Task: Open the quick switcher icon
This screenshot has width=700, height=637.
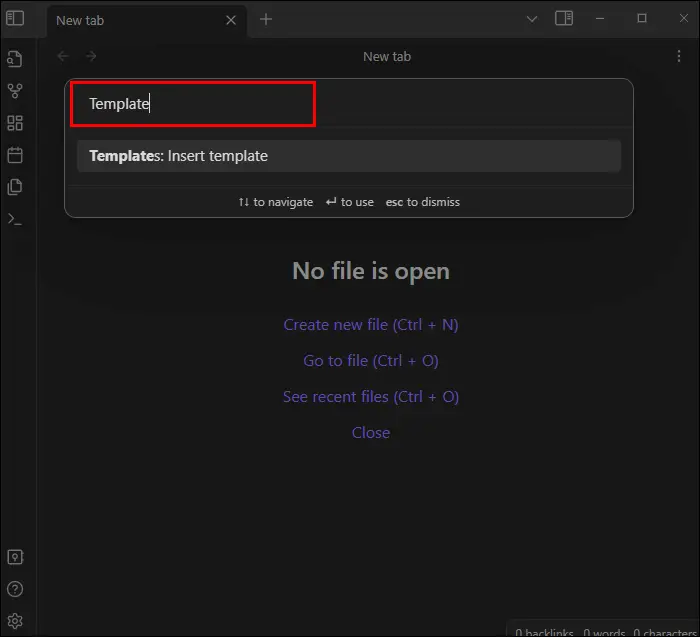Action: point(15,59)
